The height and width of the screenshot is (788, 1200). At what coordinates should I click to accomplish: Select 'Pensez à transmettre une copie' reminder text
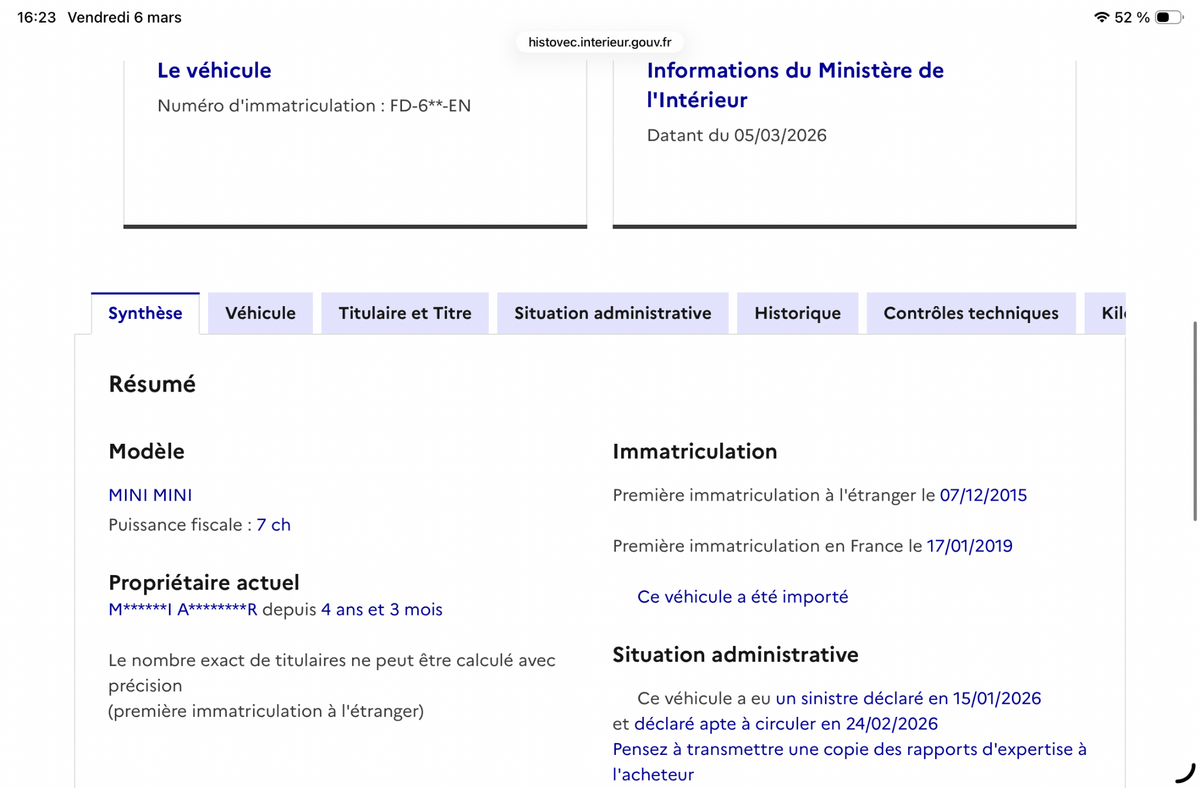850,762
